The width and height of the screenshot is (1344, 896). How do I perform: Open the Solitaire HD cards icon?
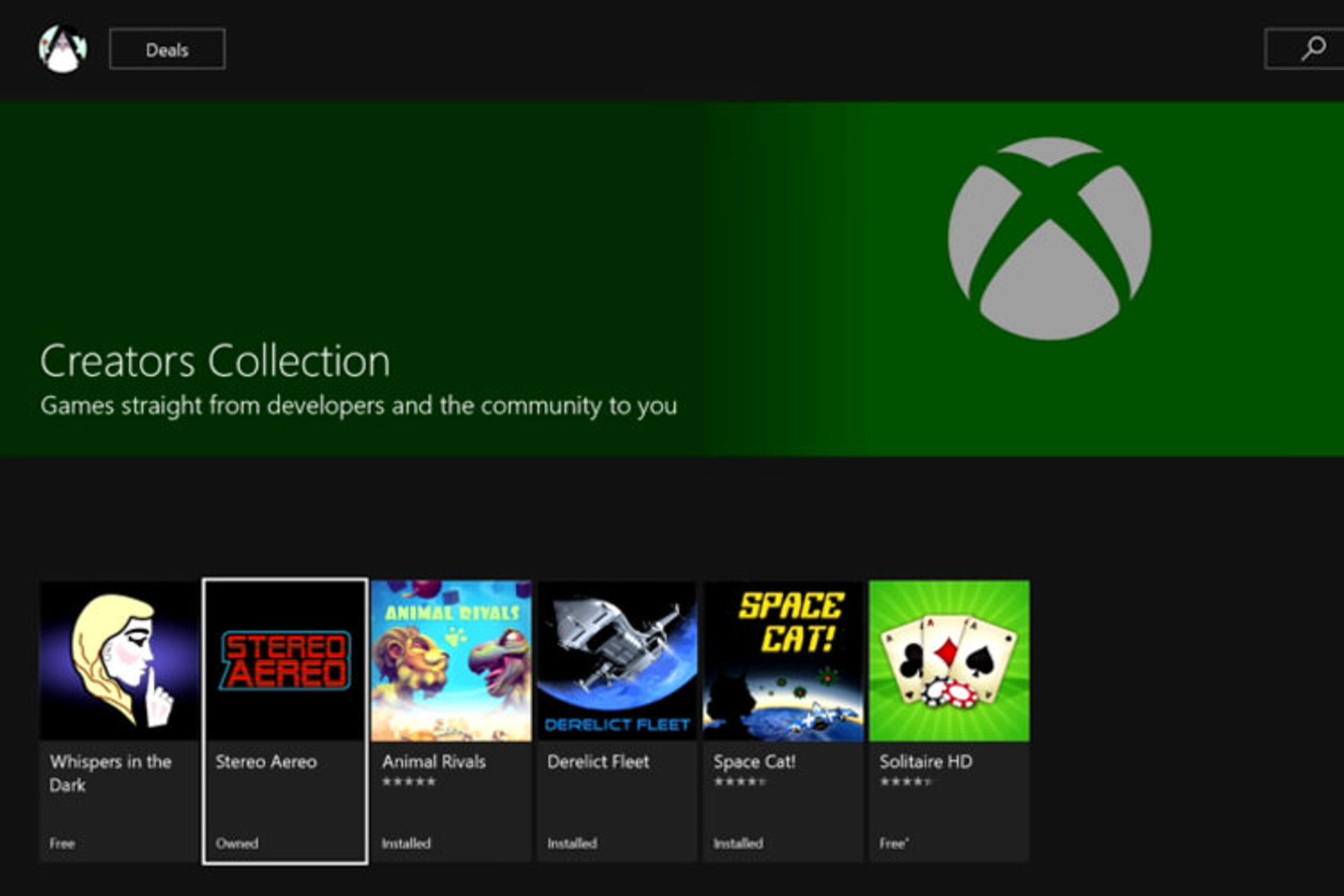(949, 661)
